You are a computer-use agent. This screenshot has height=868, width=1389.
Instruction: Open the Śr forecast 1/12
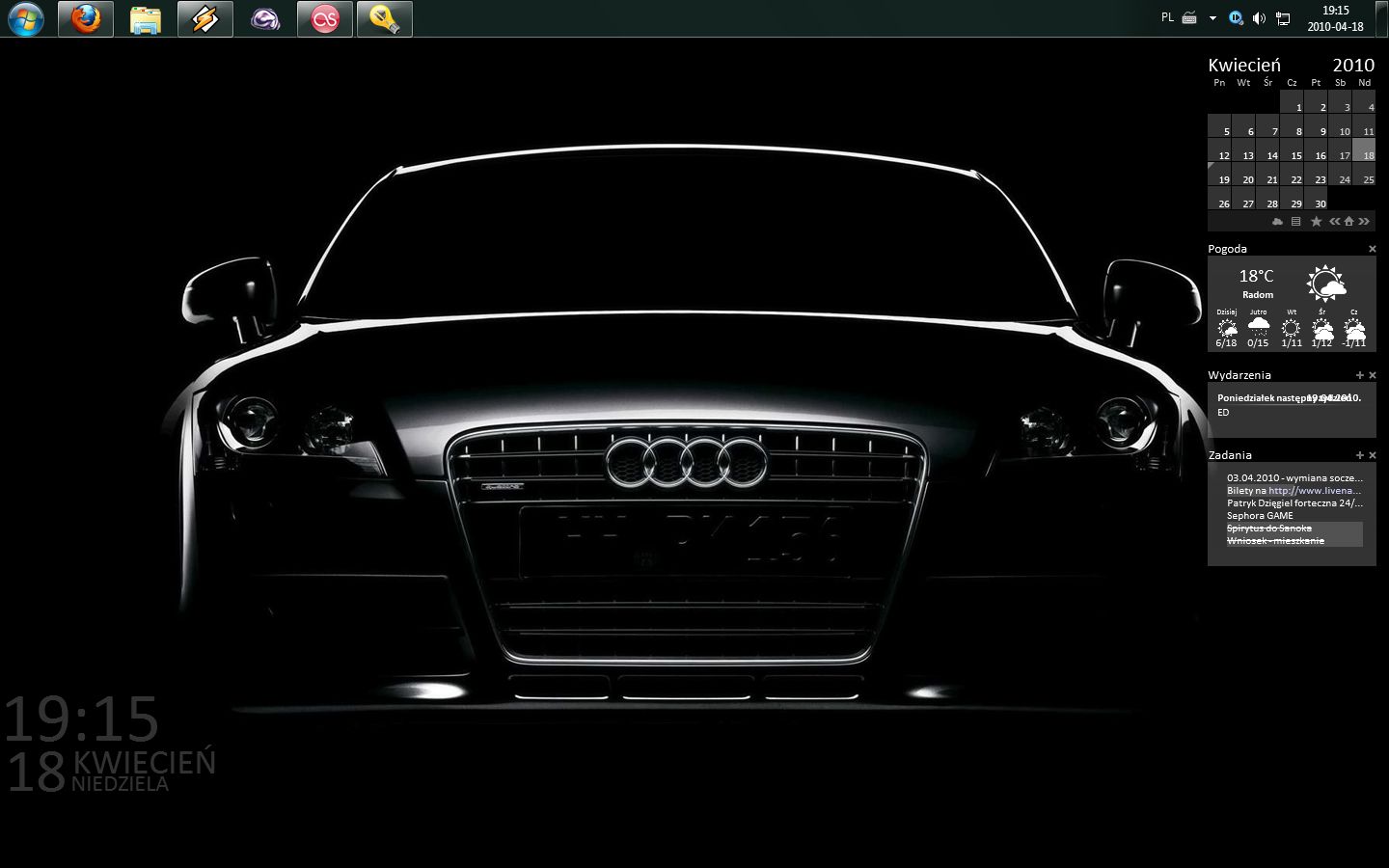1322,328
